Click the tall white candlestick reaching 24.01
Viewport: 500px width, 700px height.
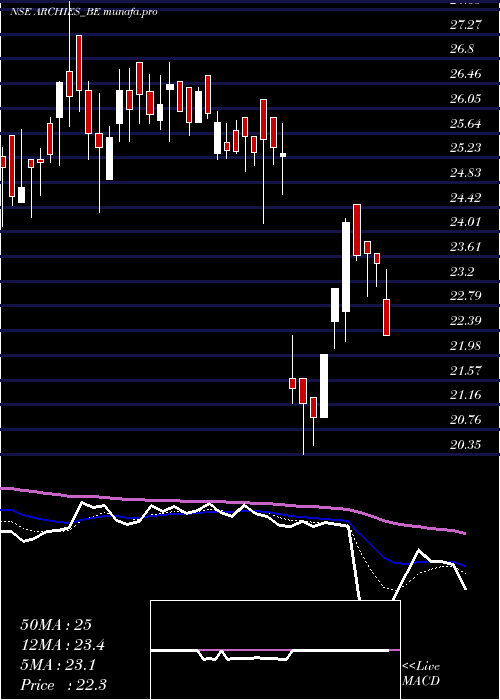pyautogui.click(x=346, y=267)
